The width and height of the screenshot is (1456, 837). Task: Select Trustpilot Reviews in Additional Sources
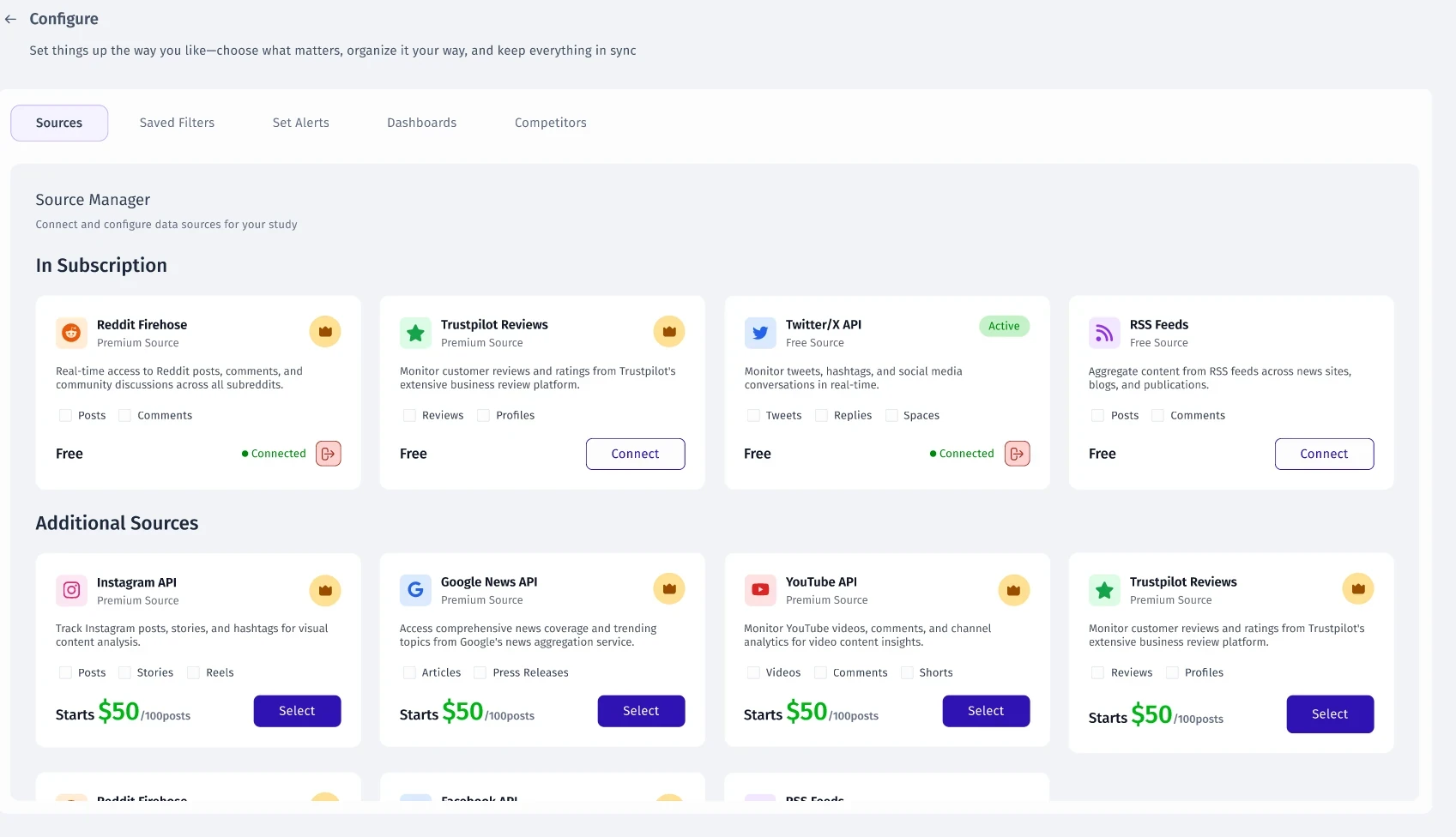1331,714
